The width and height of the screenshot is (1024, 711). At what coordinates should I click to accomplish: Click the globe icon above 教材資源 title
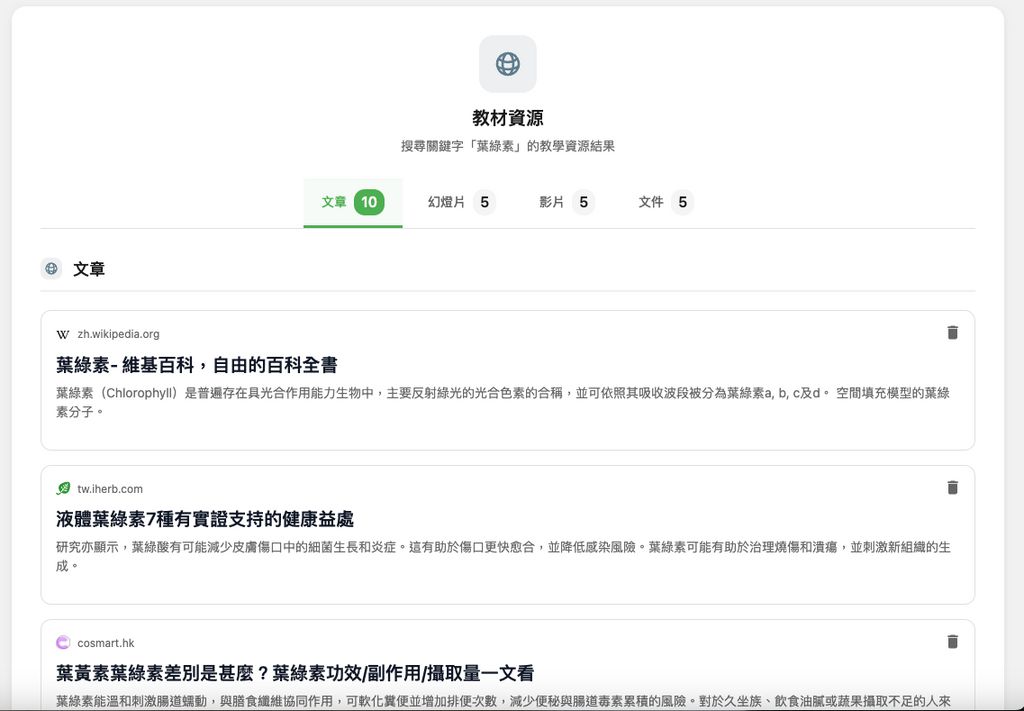(x=508, y=63)
